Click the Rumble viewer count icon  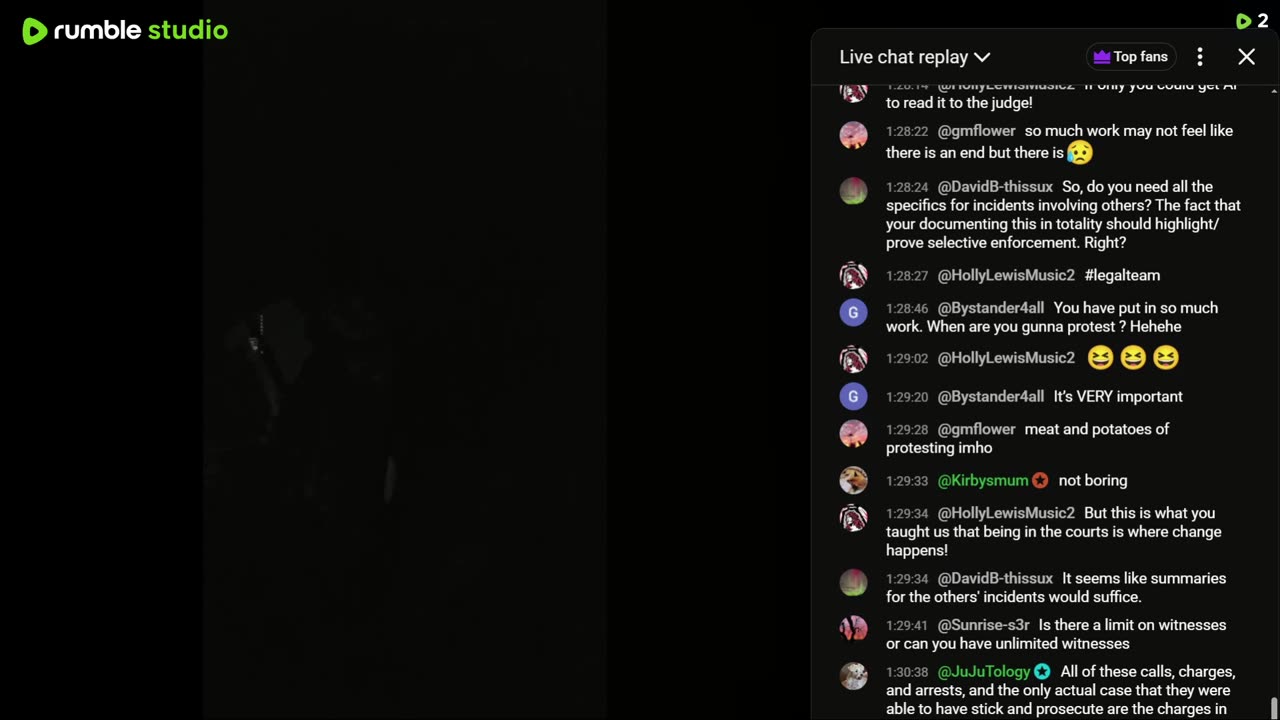pyautogui.click(x=1243, y=21)
